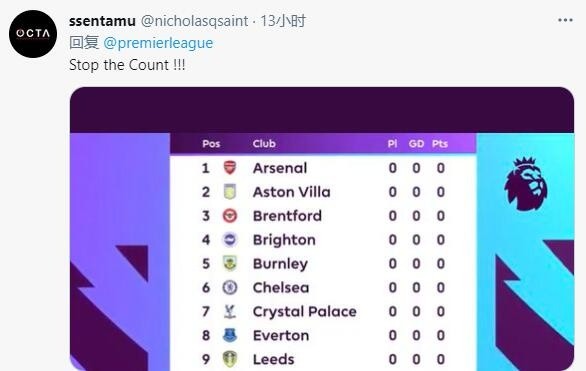Click the Brentford club crest
The width and height of the screenshot is (586, 371).
(x=230, y=216)
